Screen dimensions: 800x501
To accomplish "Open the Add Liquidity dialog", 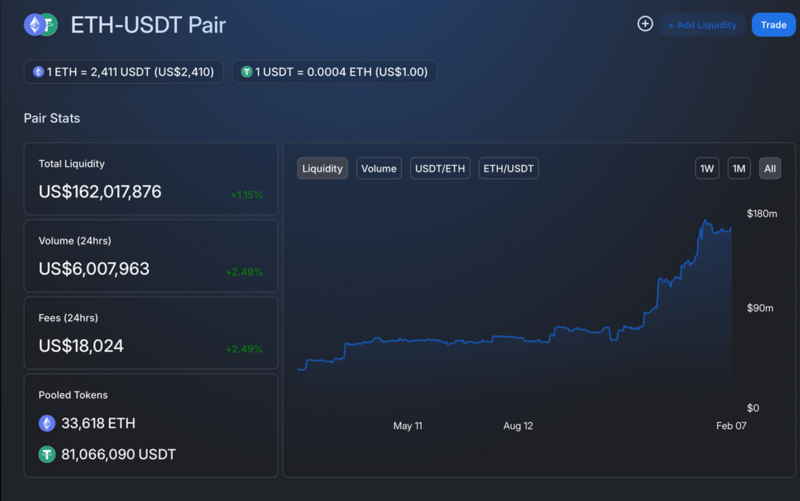I will [x=702, y=24].
